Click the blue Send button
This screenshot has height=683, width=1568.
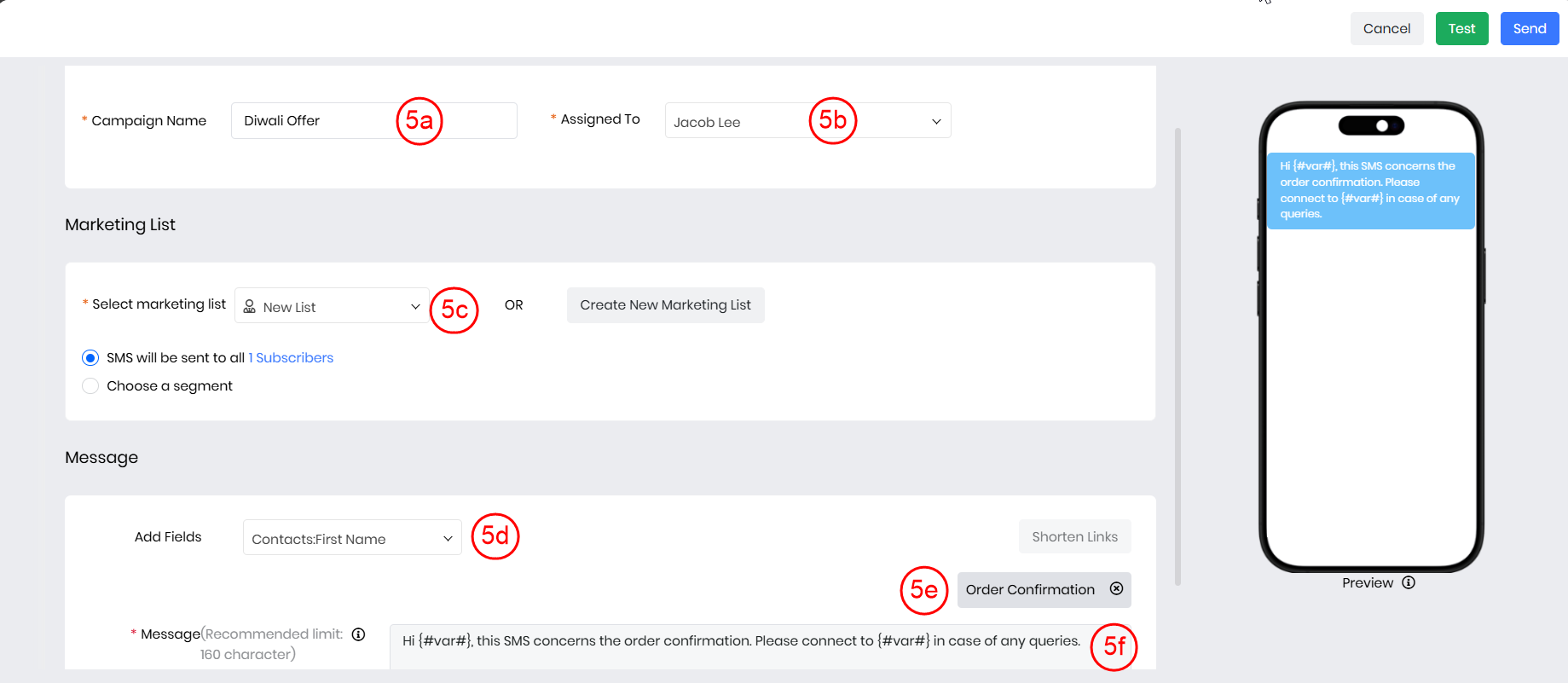click(1529, 29)
